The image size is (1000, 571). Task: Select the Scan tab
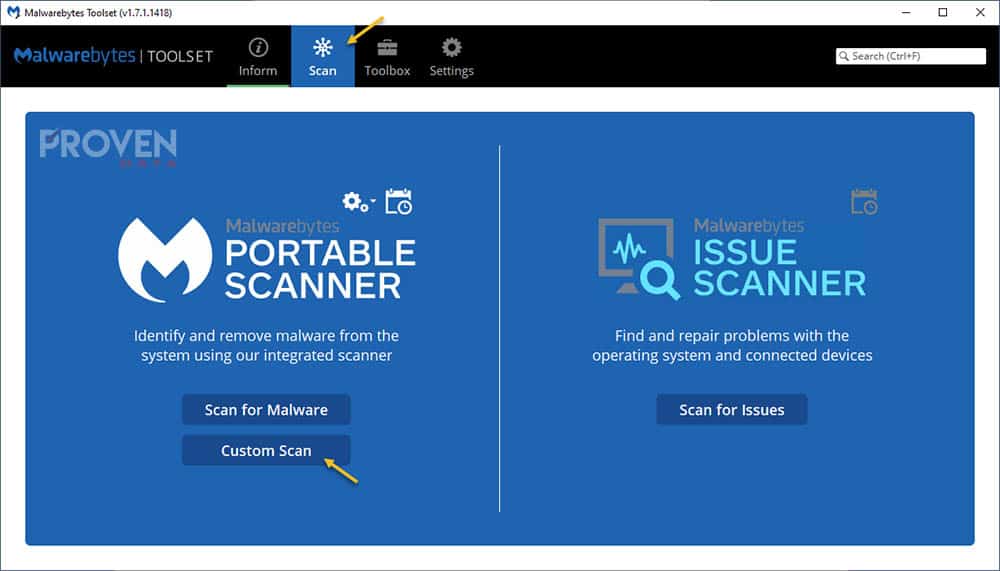coord(323,57)
